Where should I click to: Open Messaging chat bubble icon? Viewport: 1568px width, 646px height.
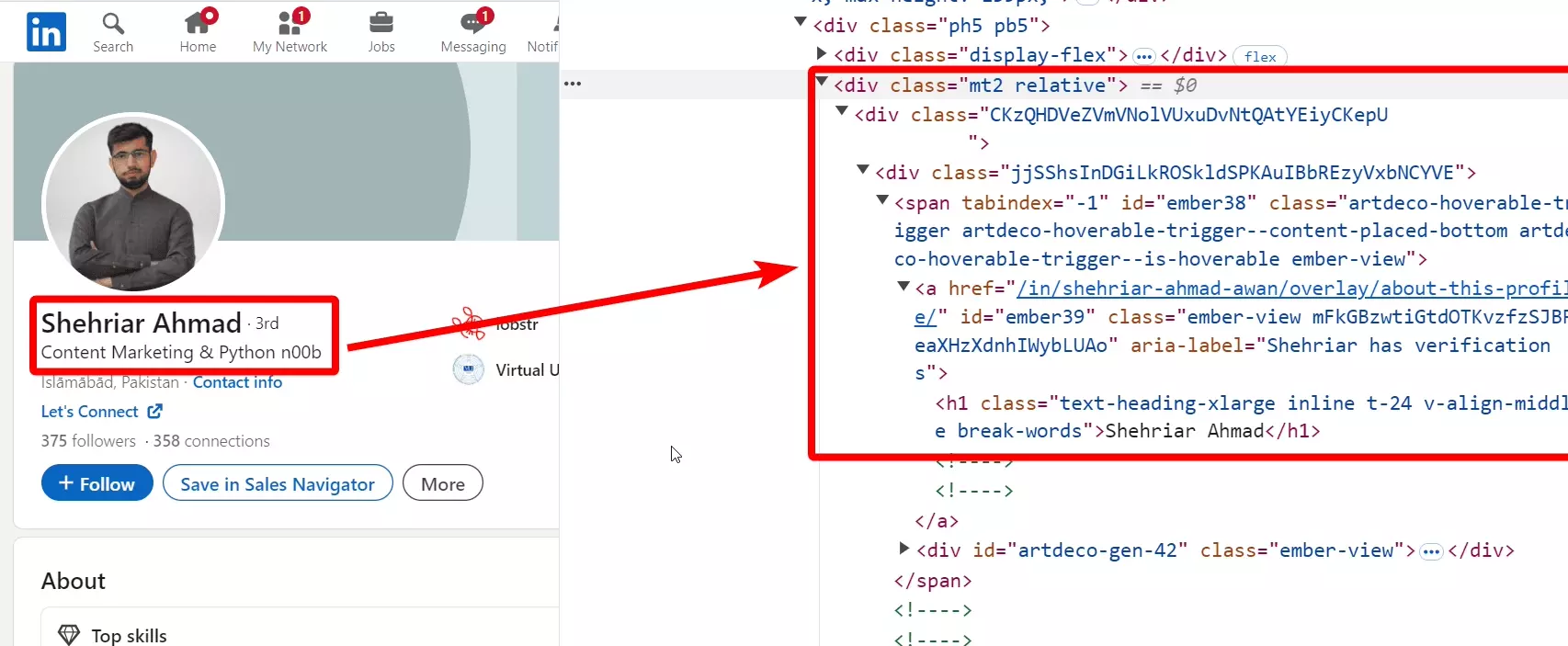click(x=472, y=23)
